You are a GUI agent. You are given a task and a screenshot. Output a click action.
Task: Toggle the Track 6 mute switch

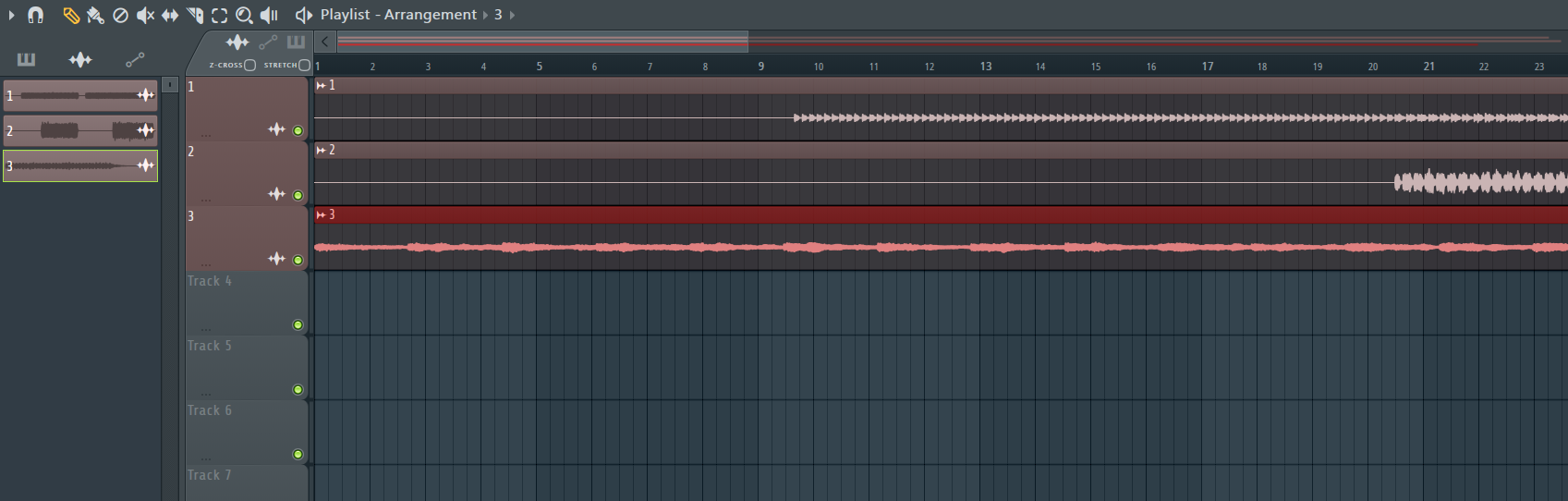pyautogui.click(x=298, y=454)
